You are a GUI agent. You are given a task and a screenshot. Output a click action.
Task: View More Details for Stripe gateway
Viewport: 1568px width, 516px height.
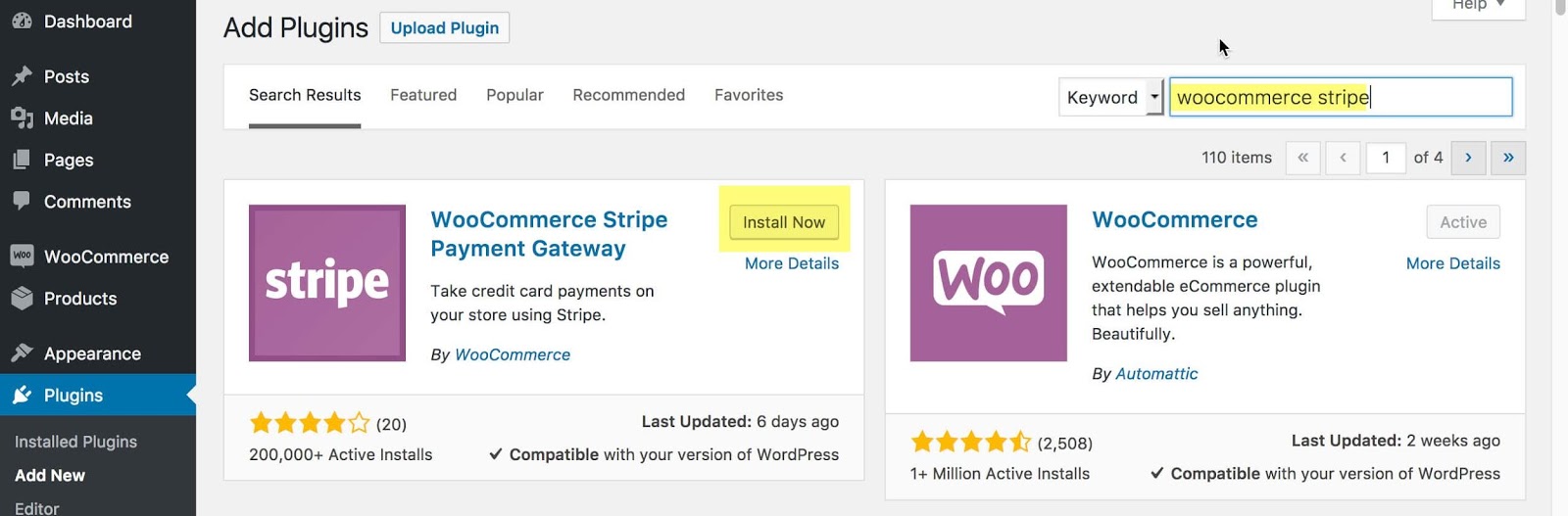pos(792,263)
